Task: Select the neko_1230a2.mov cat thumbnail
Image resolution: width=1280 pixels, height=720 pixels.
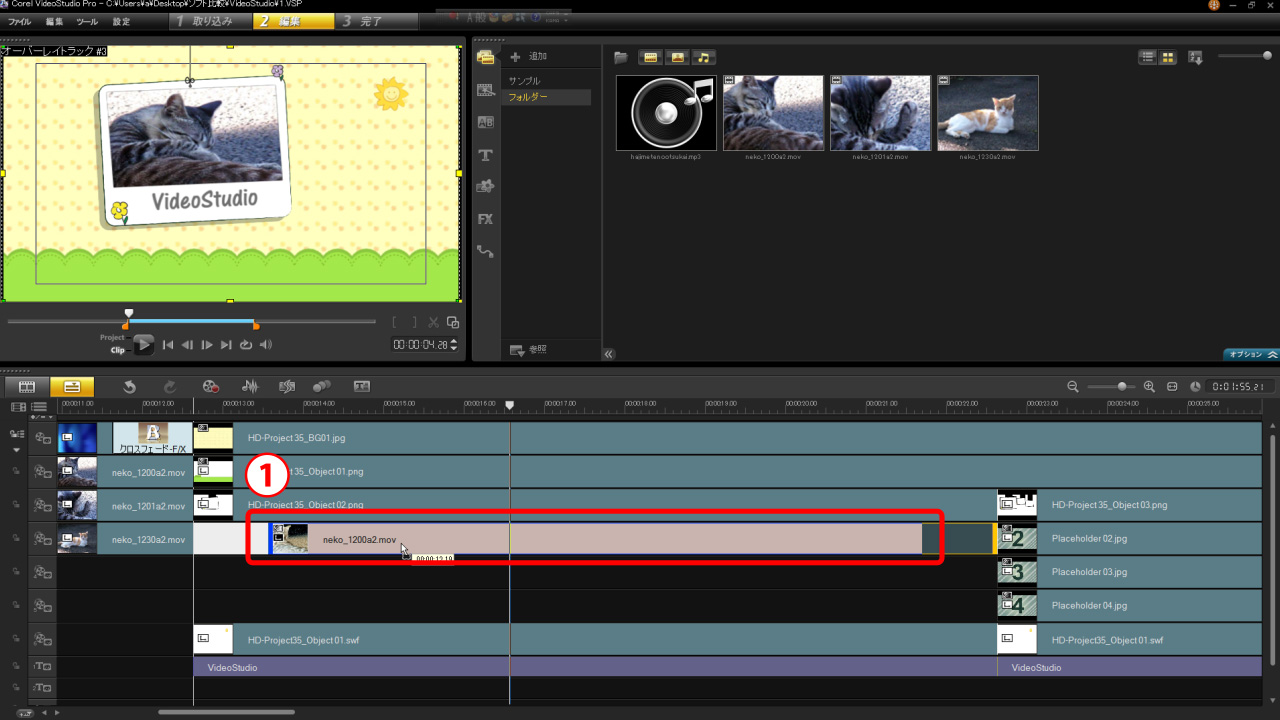Action: (x=987, y=113)
